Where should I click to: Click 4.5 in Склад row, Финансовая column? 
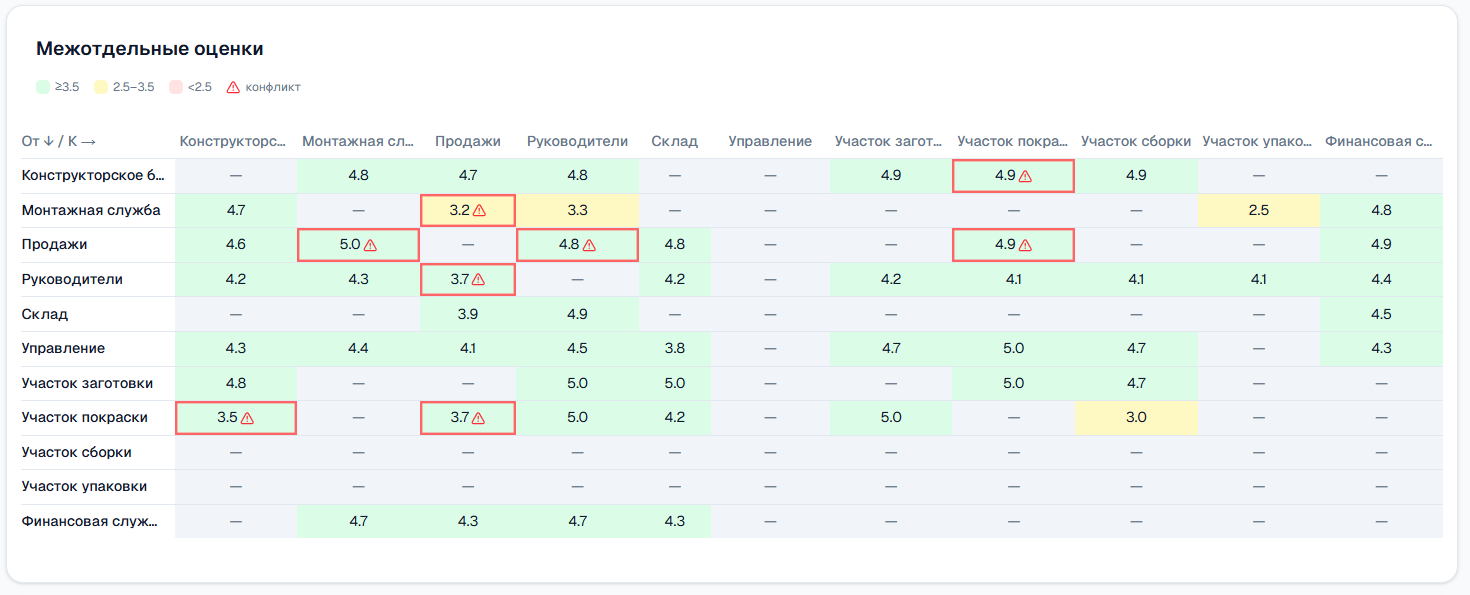pos(1381,314)
